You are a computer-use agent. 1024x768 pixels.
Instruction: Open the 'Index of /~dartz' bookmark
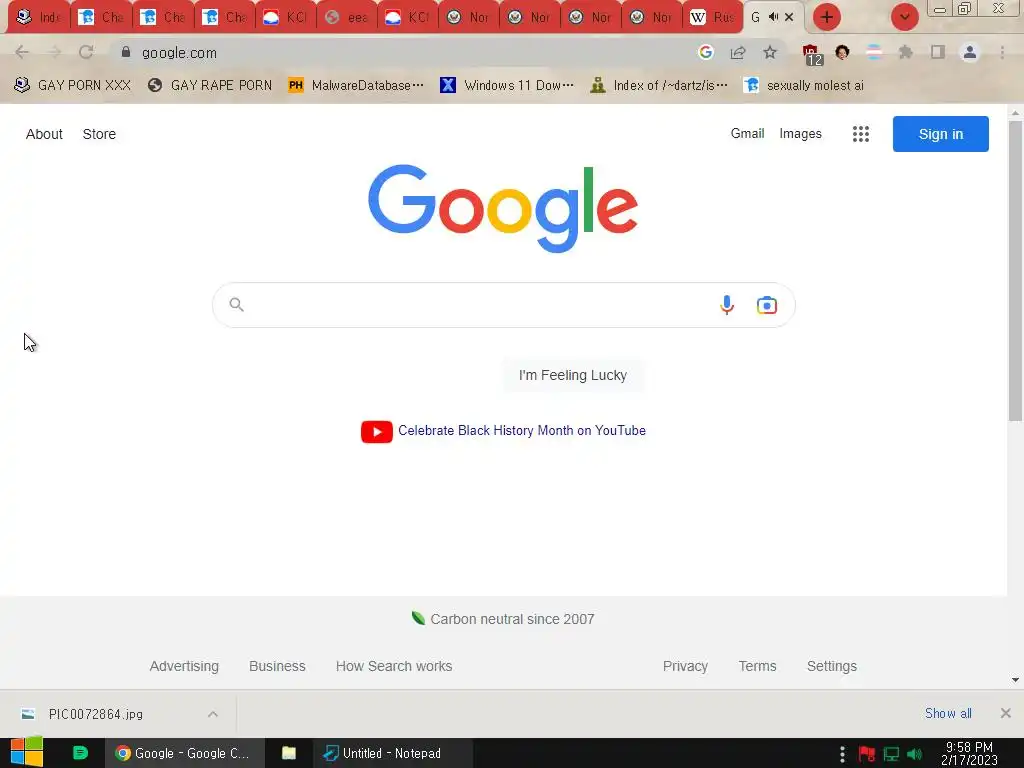pyautogui.click(x=659, y=86)
